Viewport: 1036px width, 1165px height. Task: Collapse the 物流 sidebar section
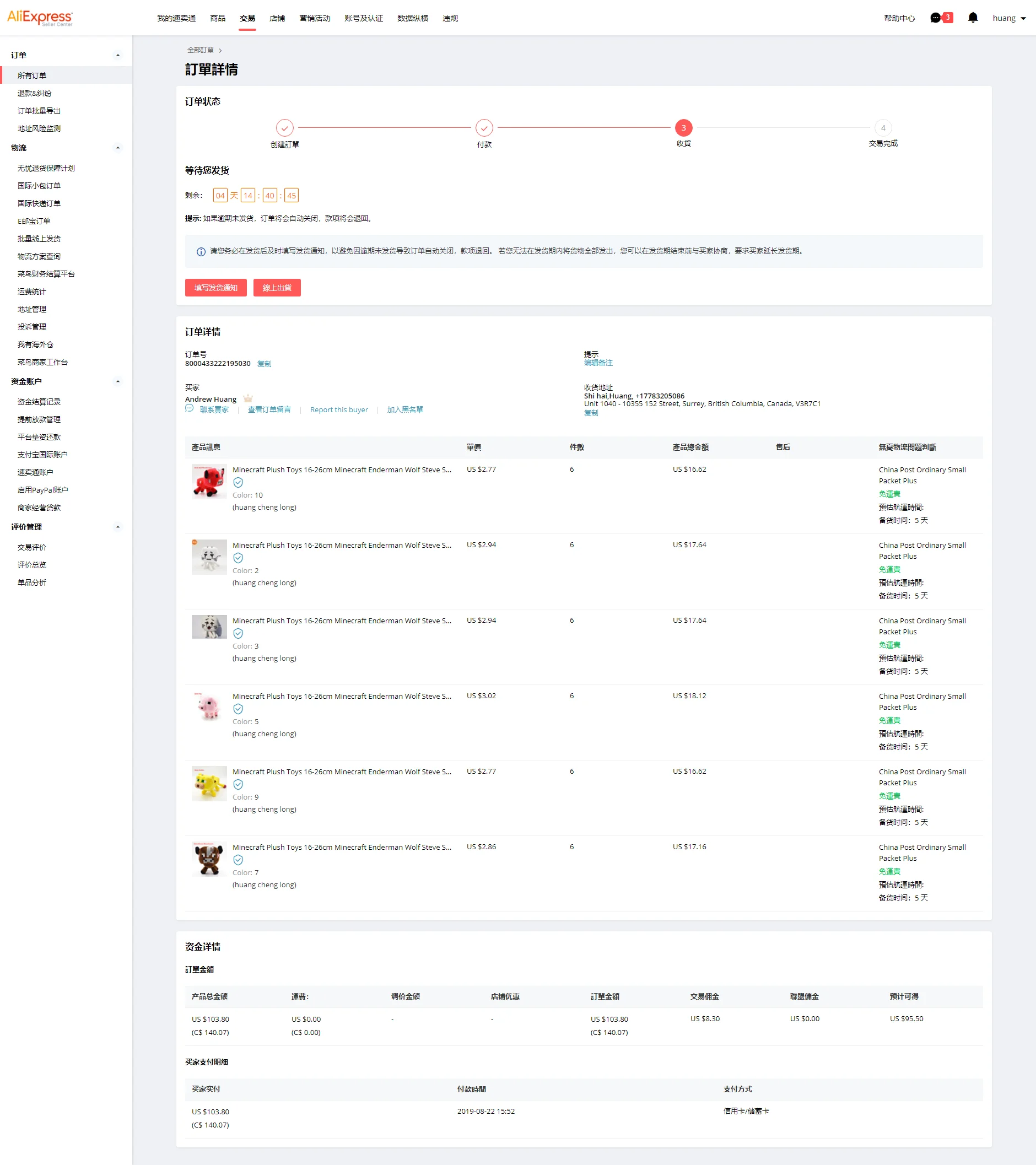click(x=118, y=148)
